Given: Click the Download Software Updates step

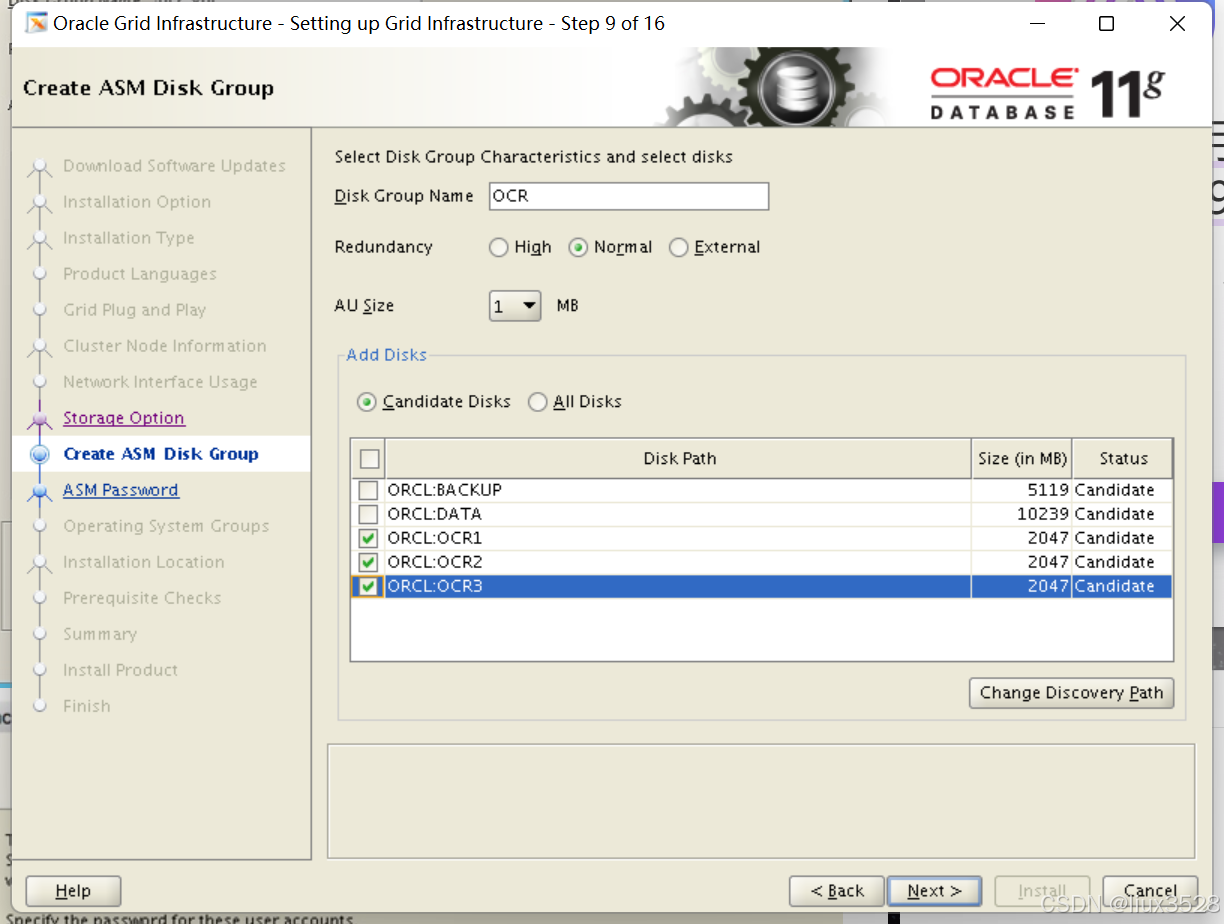Looking at the screenshot, I should (174, 166).
